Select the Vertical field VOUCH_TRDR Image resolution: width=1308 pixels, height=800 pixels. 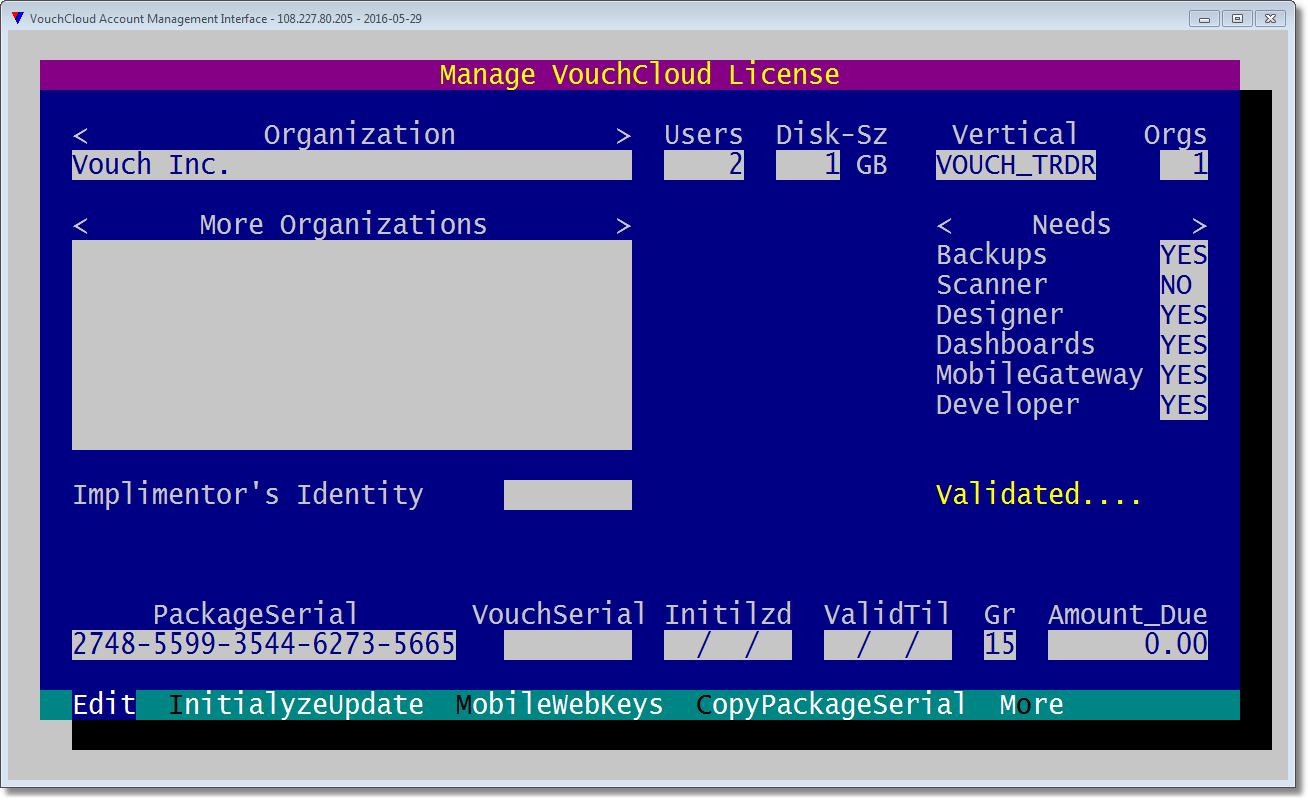coord(1016,165)
